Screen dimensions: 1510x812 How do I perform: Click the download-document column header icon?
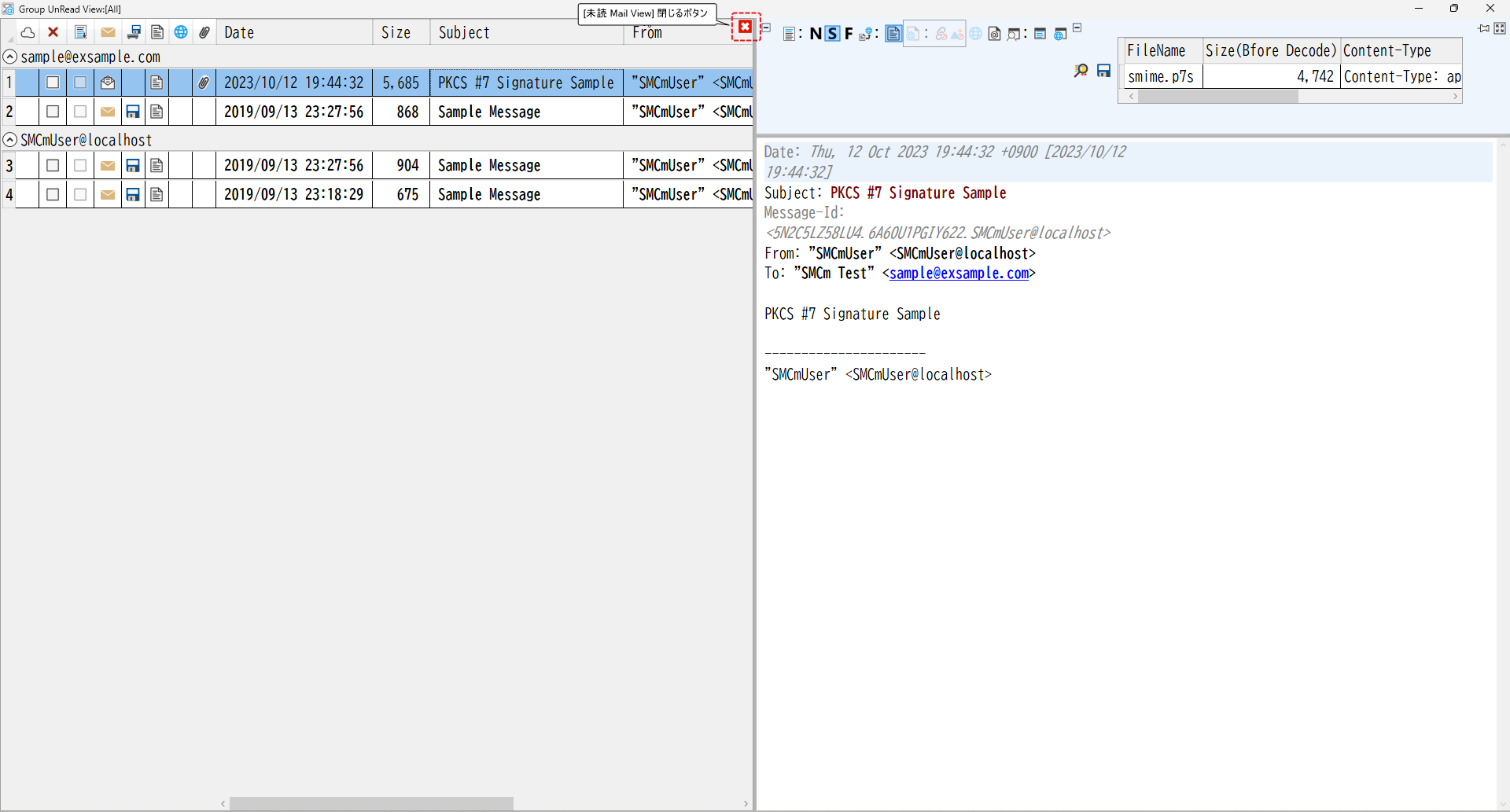pyautogui.click(x=80, y=32)
